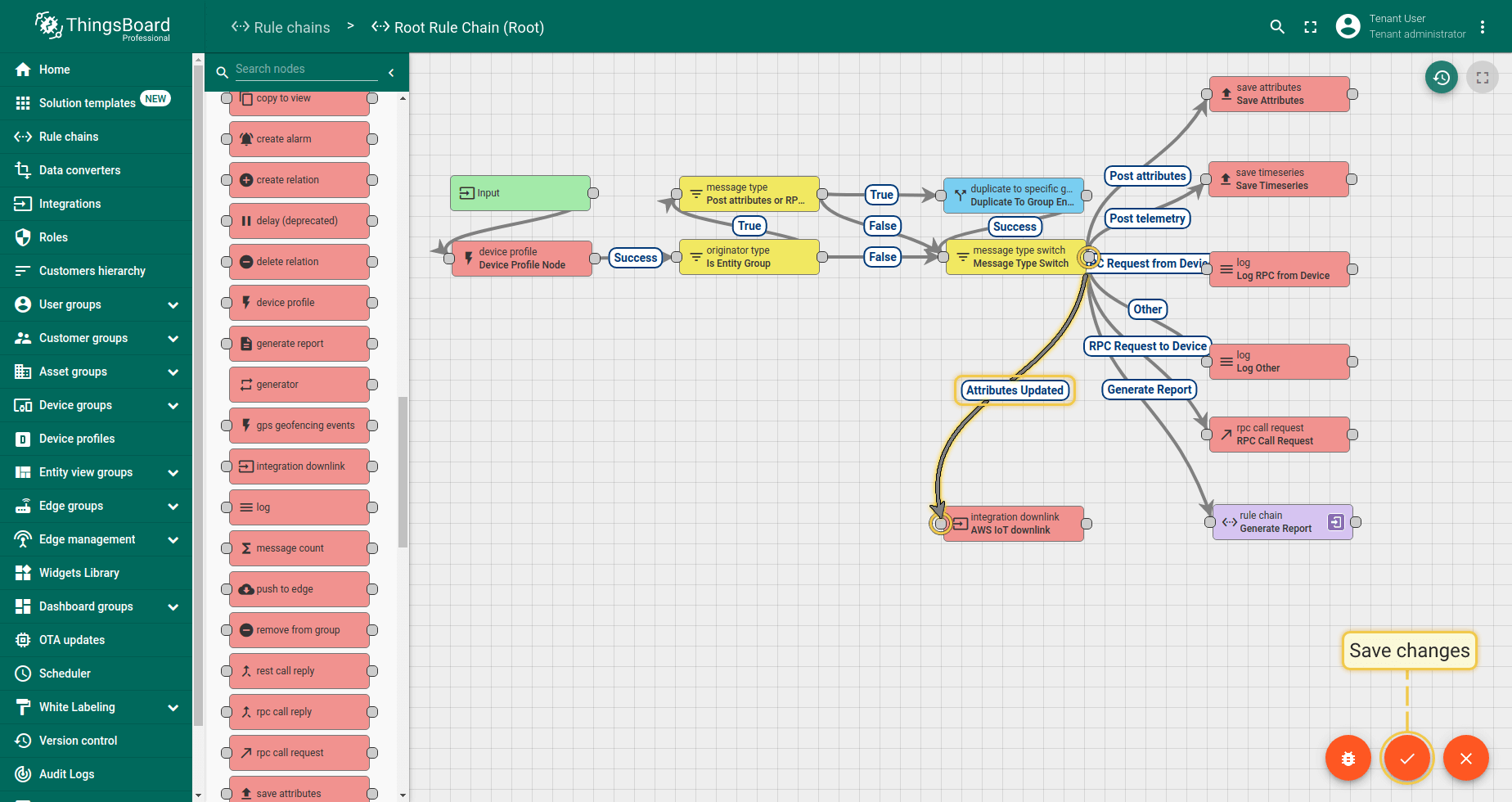The image size is (1512, 802).
Task: Expand canvas with gray fullscreen button
Action: tap(1482, 78)
